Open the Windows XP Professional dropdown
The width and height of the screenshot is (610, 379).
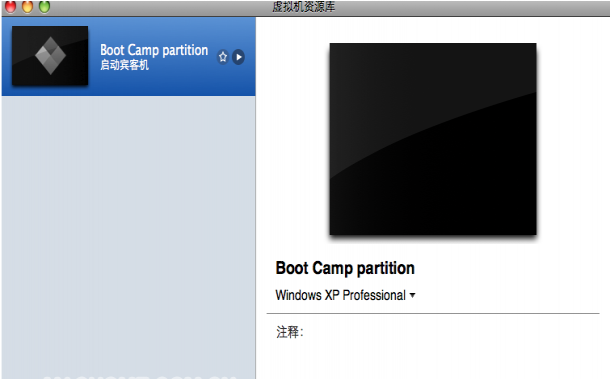pos(345,295)
